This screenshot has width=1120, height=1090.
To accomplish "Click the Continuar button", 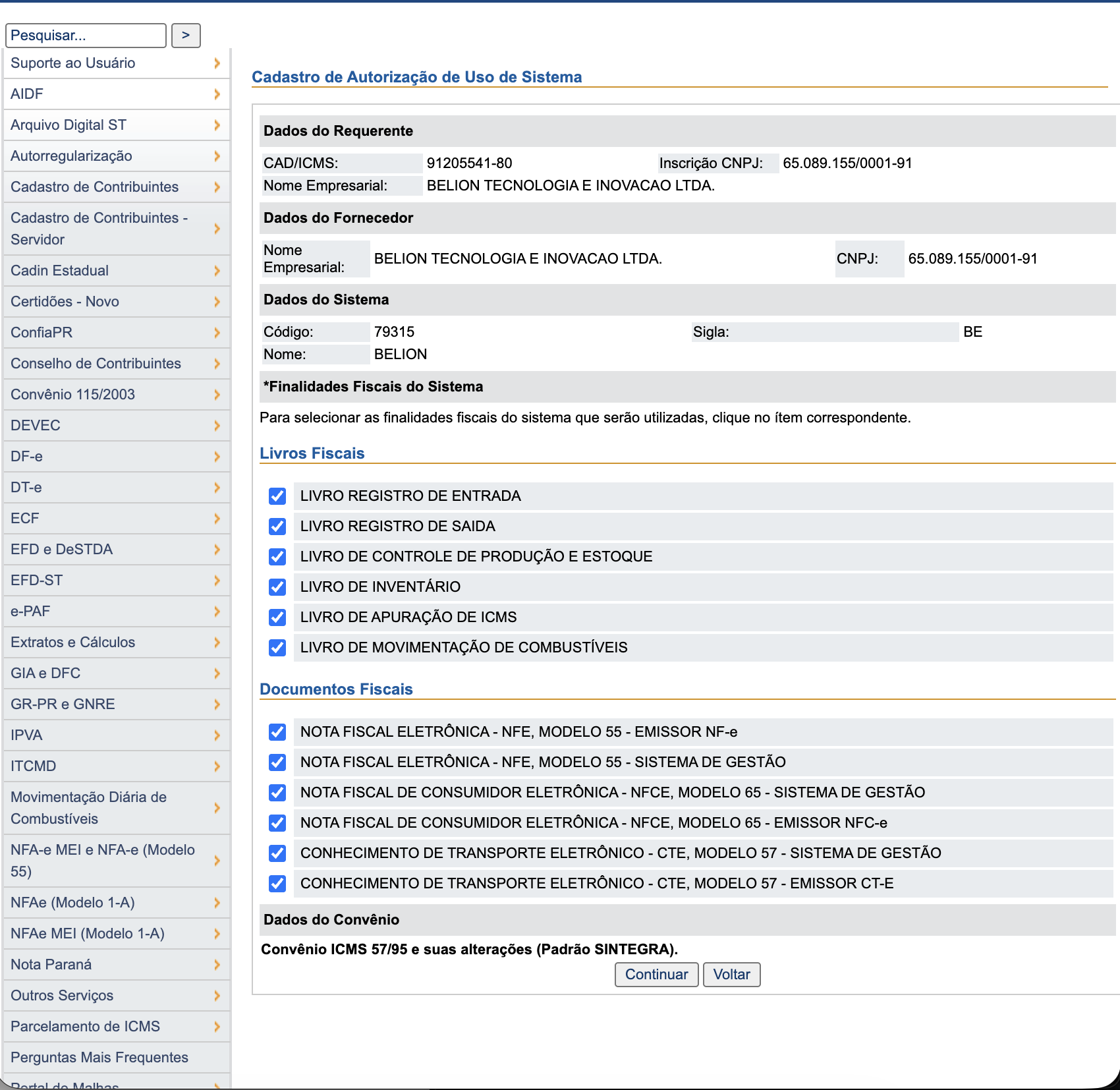I will pos(656,975).
